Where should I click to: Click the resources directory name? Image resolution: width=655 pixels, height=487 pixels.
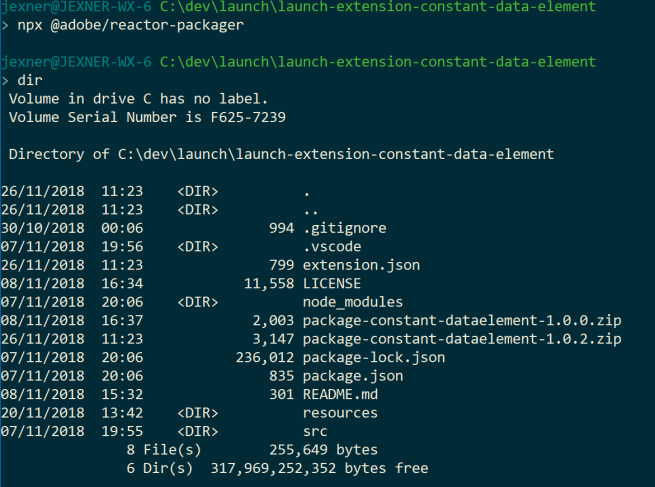click(x=340, y=412)
